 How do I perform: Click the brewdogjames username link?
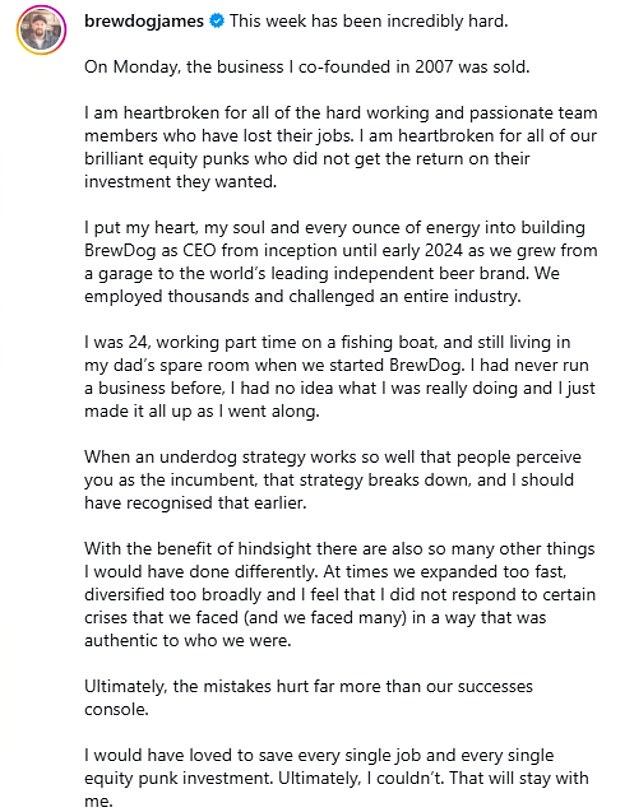(144, 21)
